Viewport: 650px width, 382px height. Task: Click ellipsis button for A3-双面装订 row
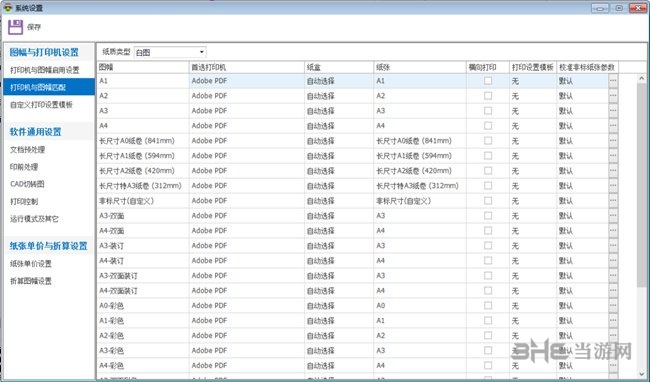[x=613, y=276]
